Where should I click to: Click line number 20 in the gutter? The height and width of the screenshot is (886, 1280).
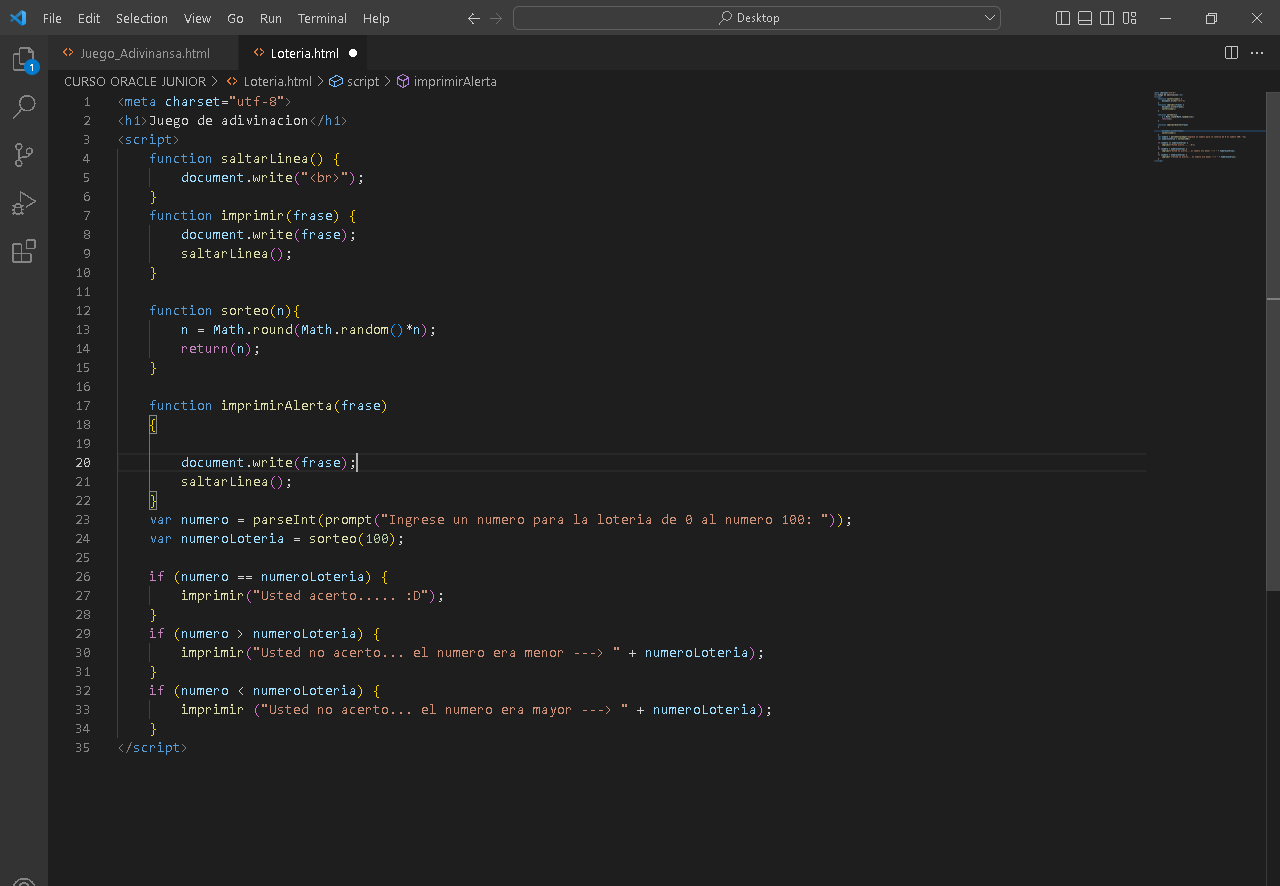[82, 462]
